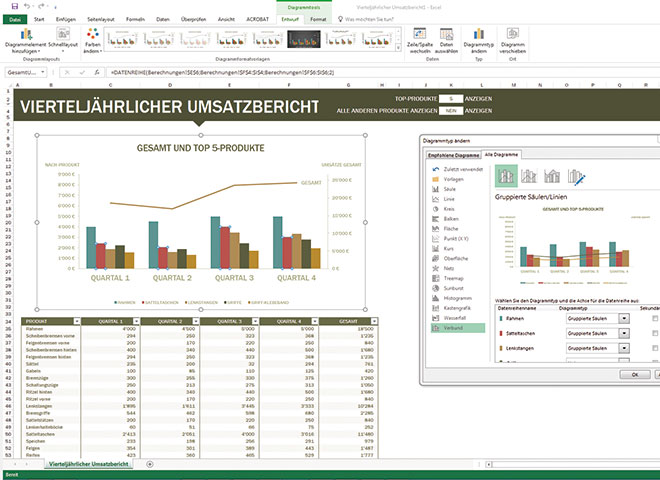Select Vorlagen chart category
660x480 pixels.
pyautogui.click(x=448, y=179)
